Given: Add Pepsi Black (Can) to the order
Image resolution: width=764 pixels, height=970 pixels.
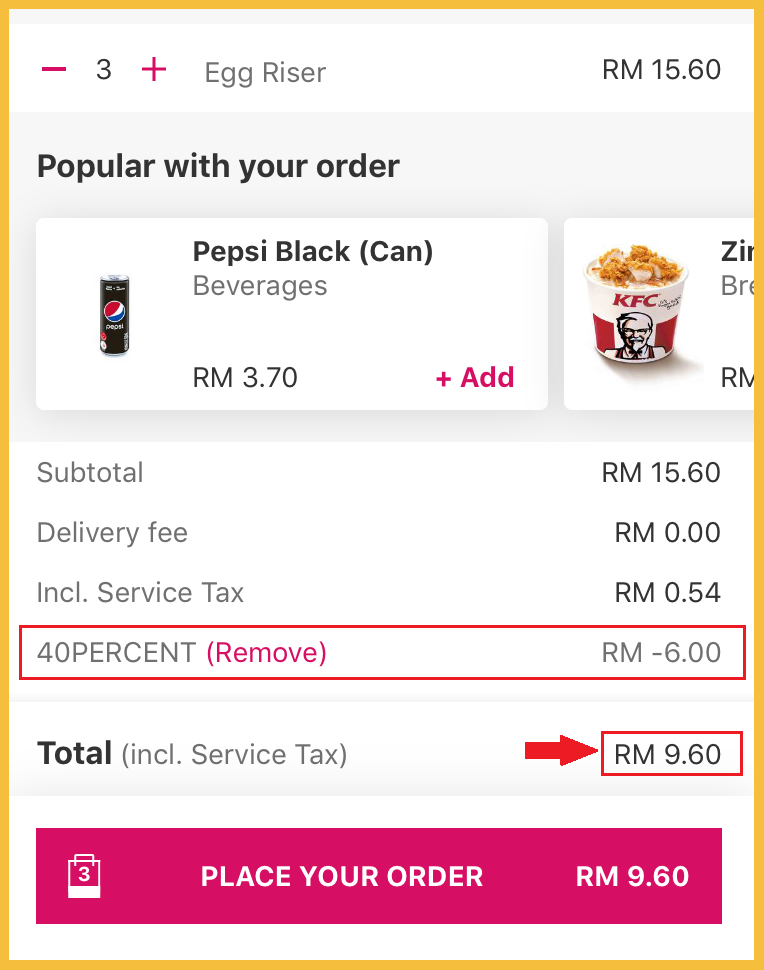Looking at the screenshot, I should point(475,378).
